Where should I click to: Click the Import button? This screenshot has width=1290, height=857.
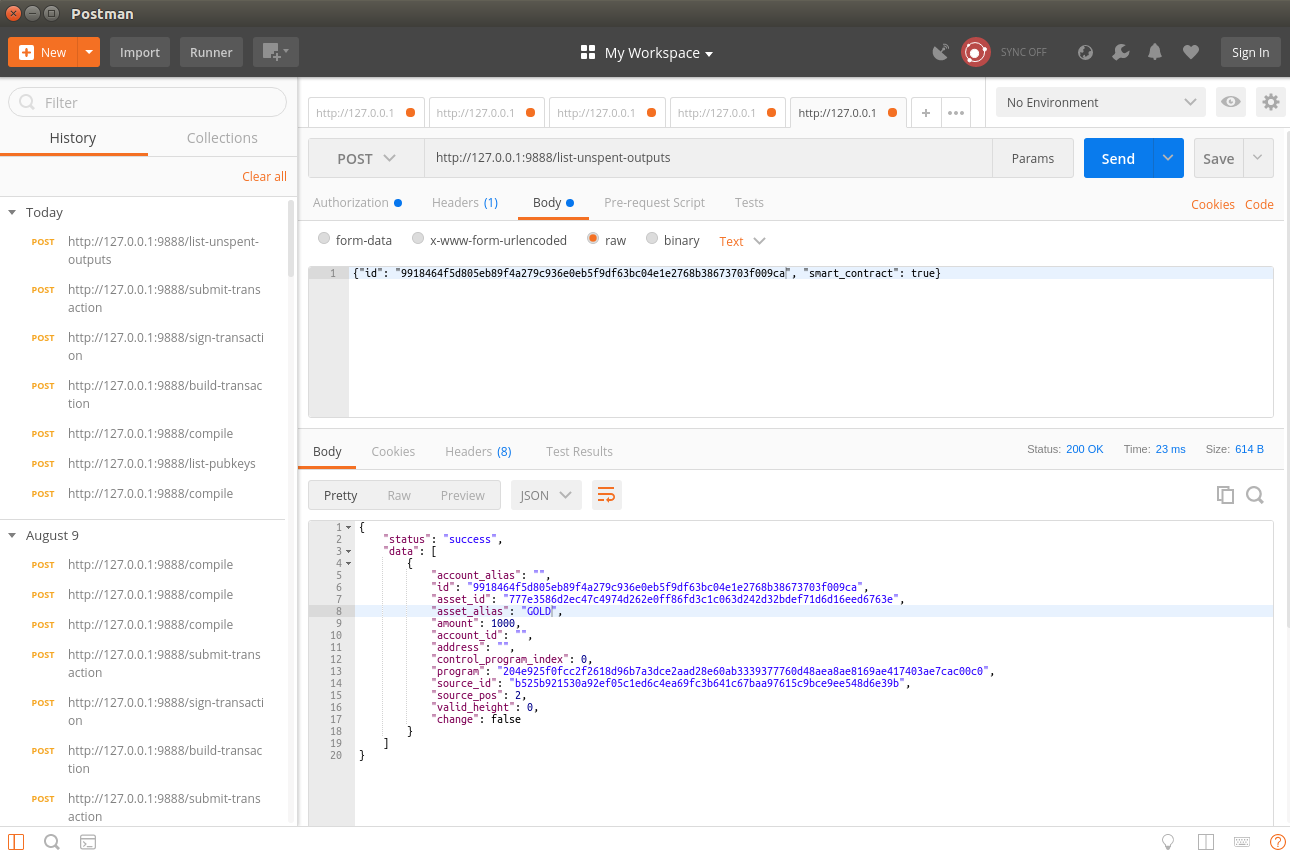(x=140, y=52)
